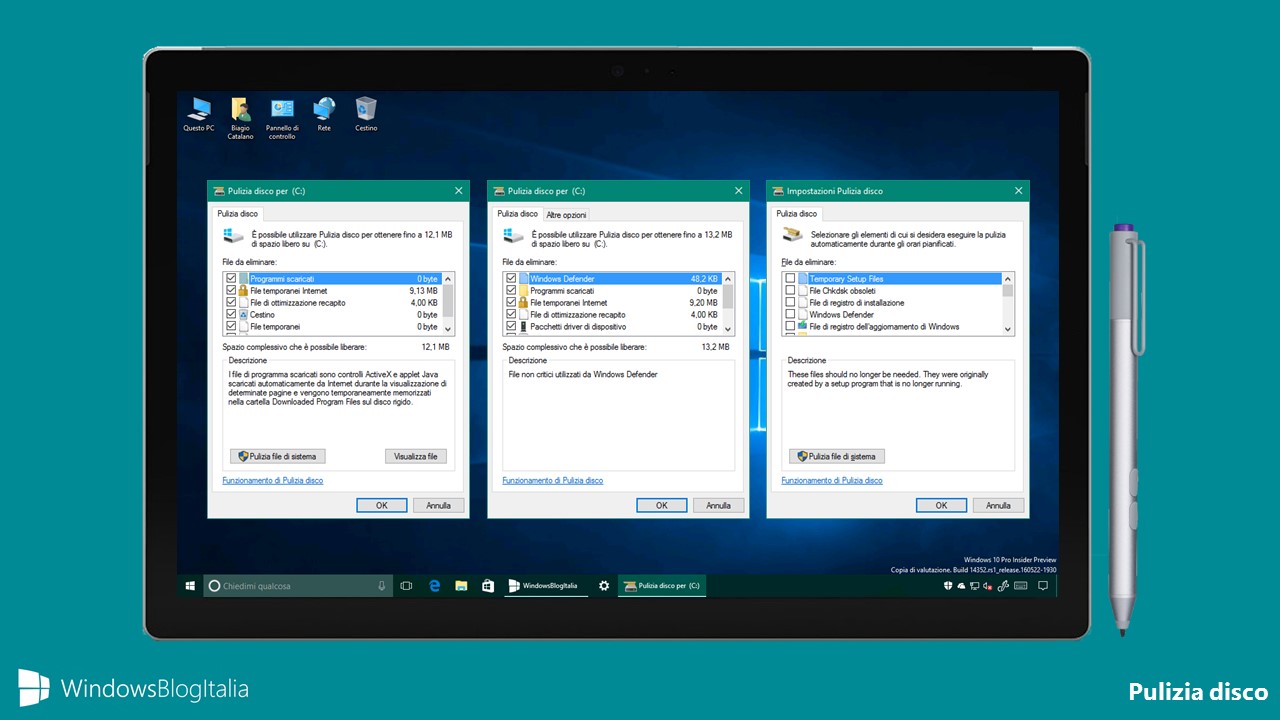
Task: Click Pulizia file di sistema in 12,1 MB dialog
Action: click(x=277, y=456)
